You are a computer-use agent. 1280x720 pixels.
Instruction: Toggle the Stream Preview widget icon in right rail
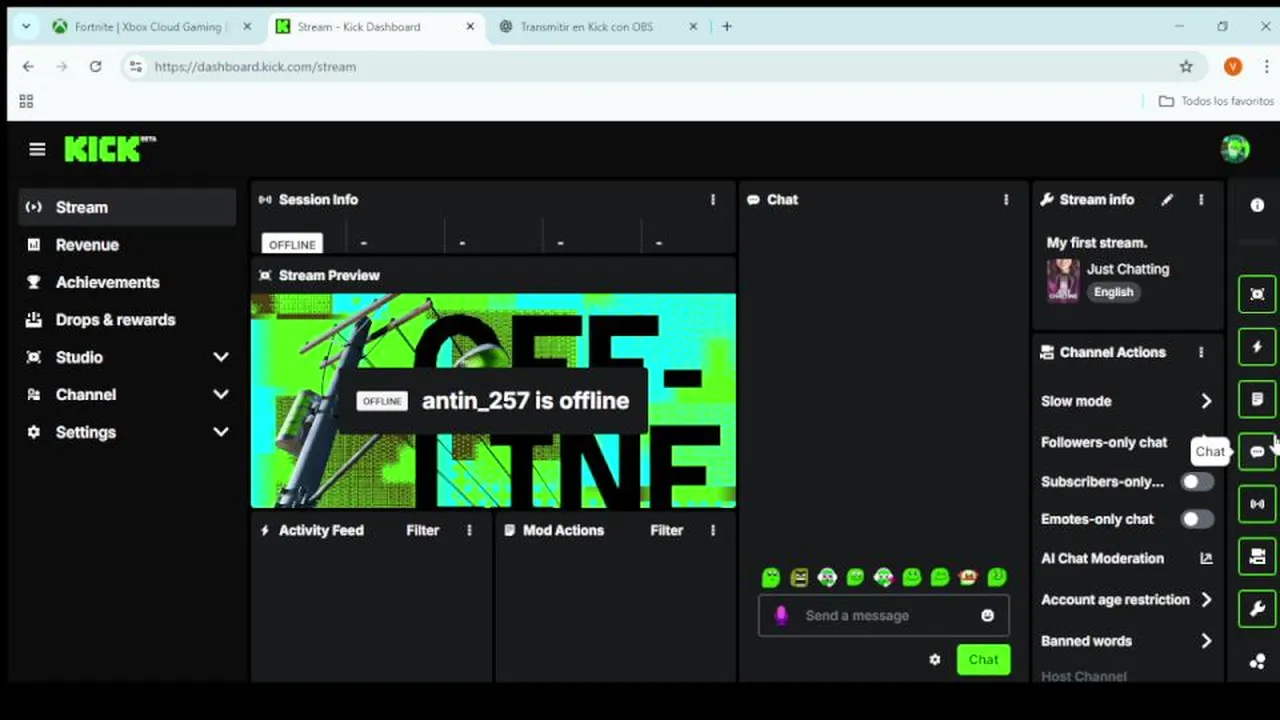(x=1257, y=294)
